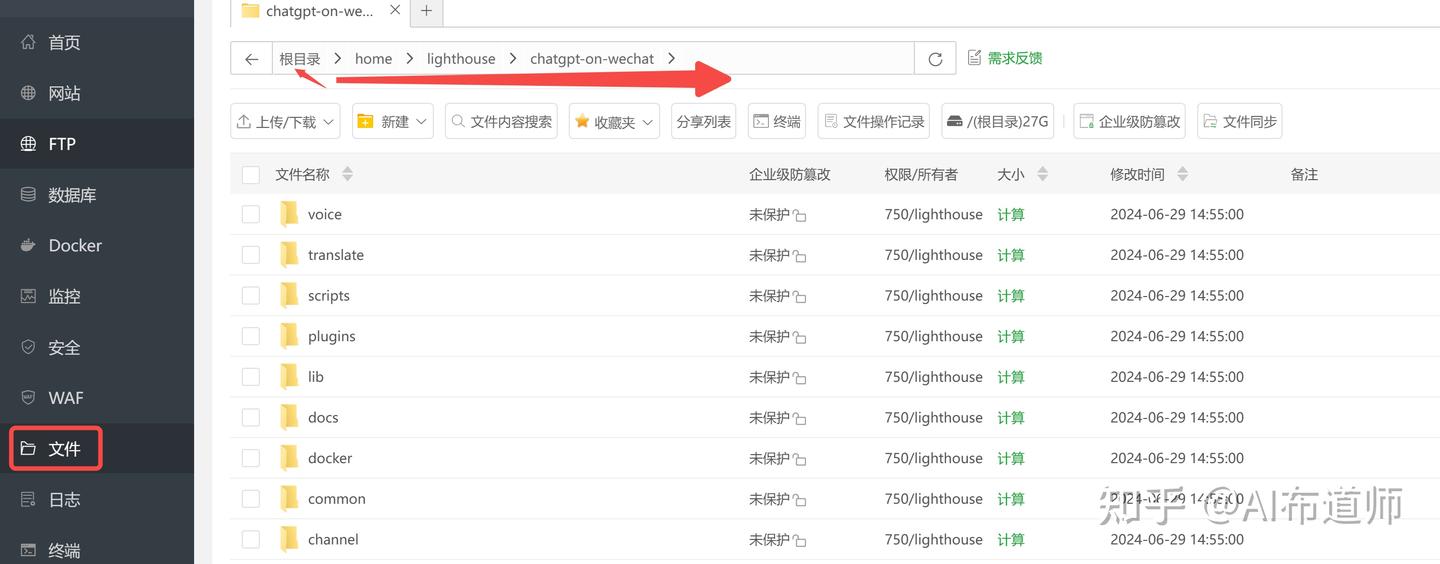The image size is (1440, 564).
Task: Check the common folder checkbox
Action: click(251, 499)
